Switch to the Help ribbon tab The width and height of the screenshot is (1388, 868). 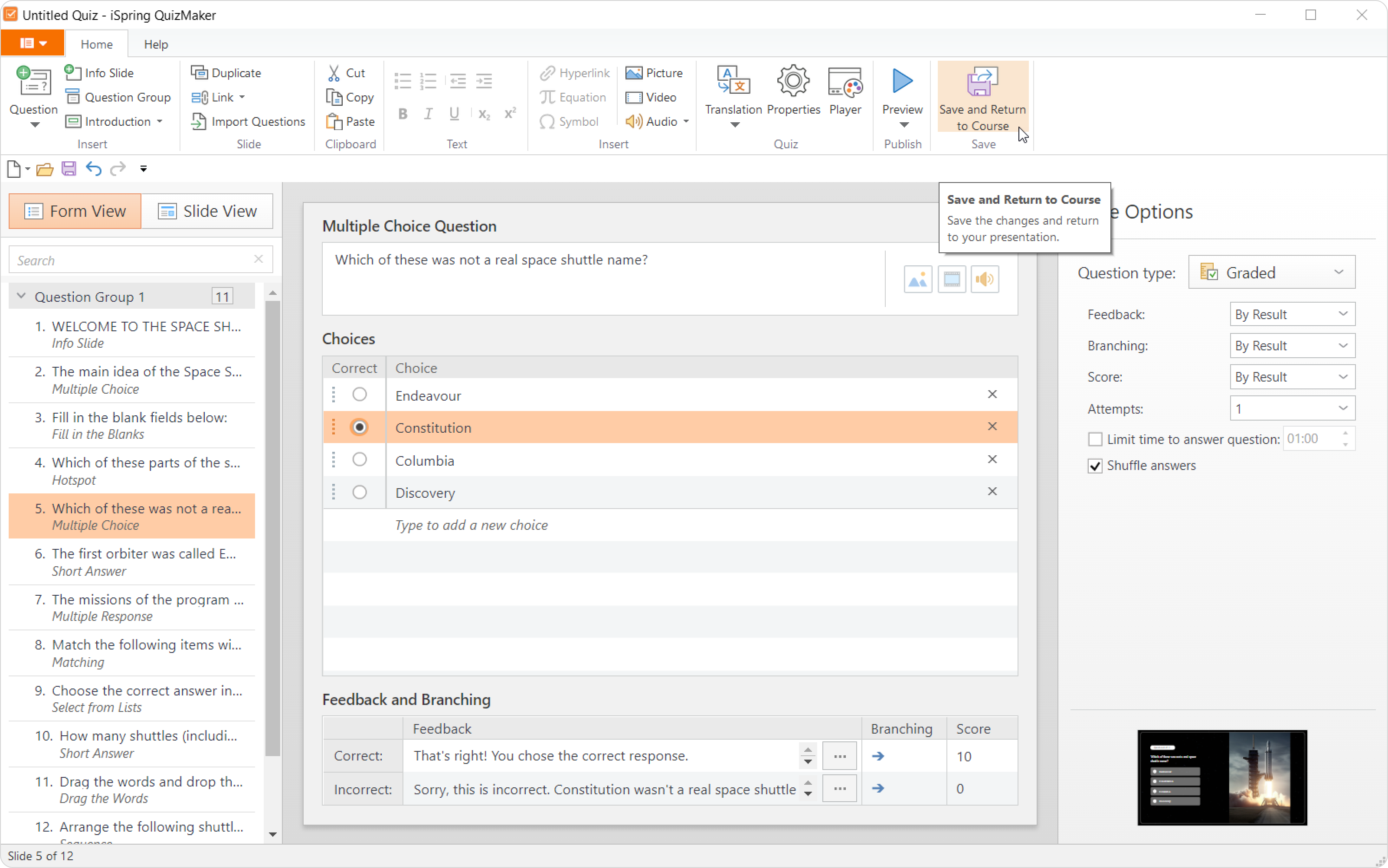156,44
